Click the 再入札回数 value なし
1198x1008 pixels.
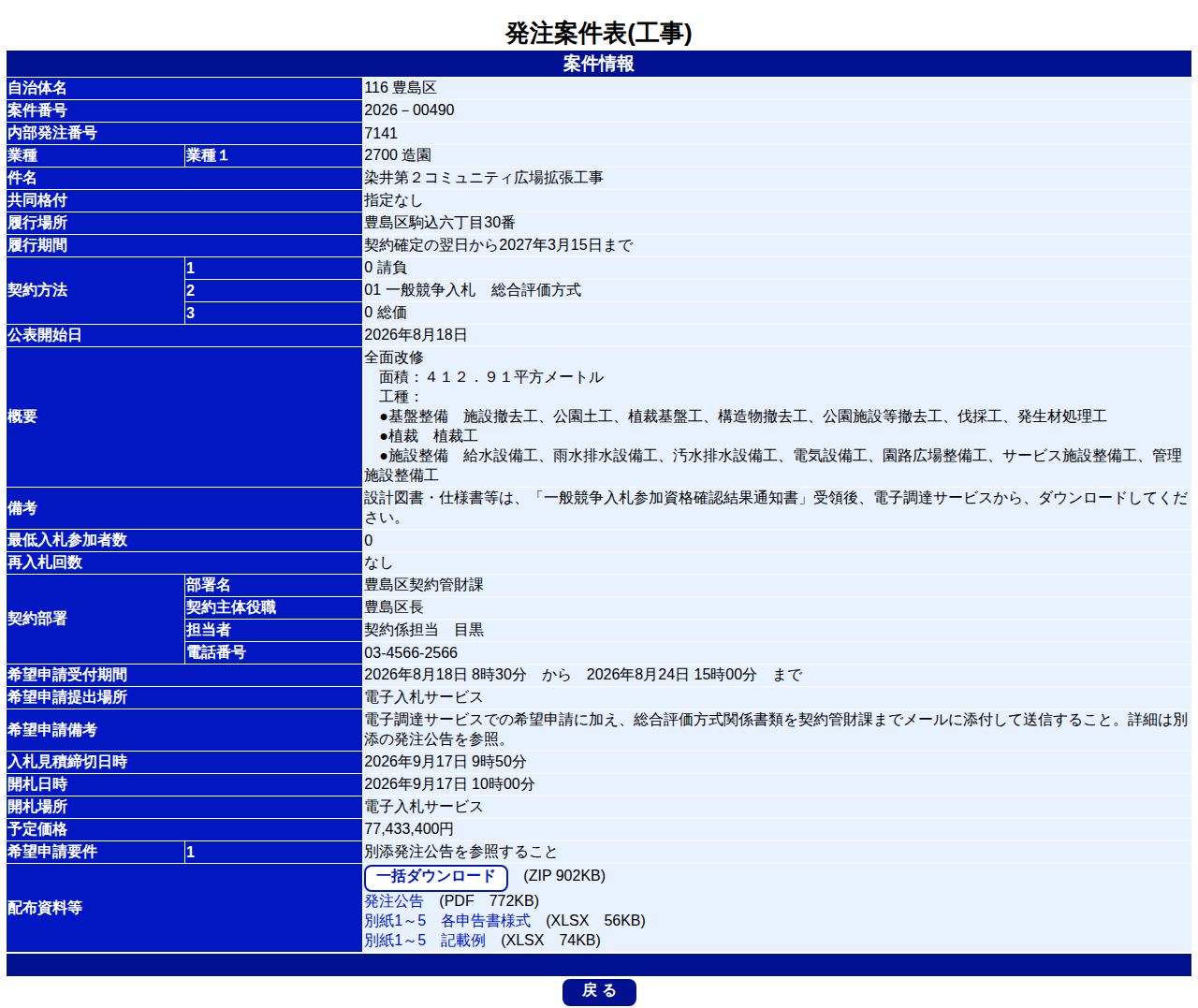tap(378, 562)
